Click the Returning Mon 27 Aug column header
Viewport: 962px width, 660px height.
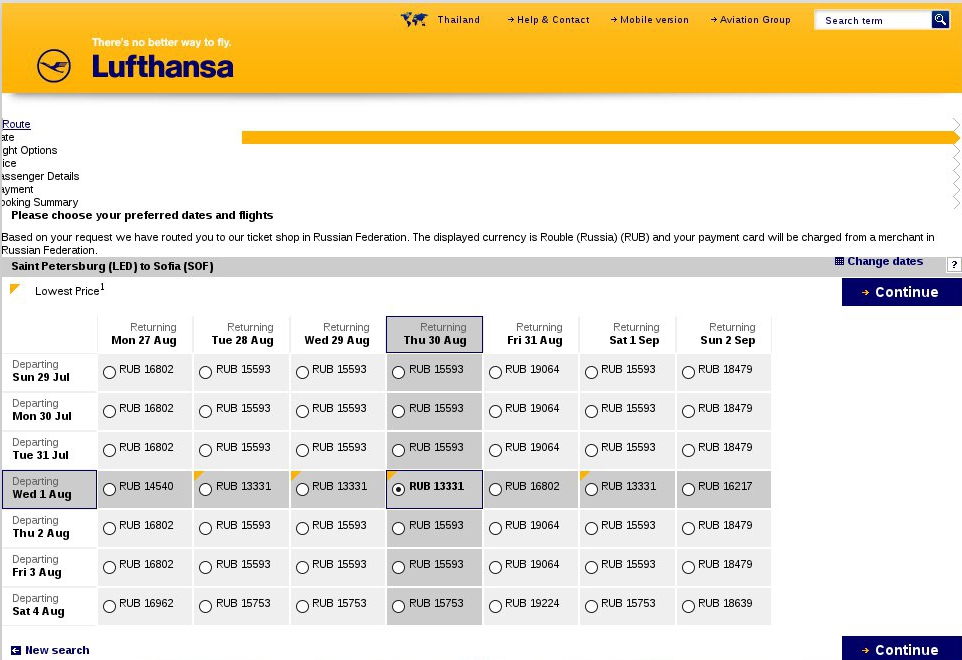tap(145, 334)
